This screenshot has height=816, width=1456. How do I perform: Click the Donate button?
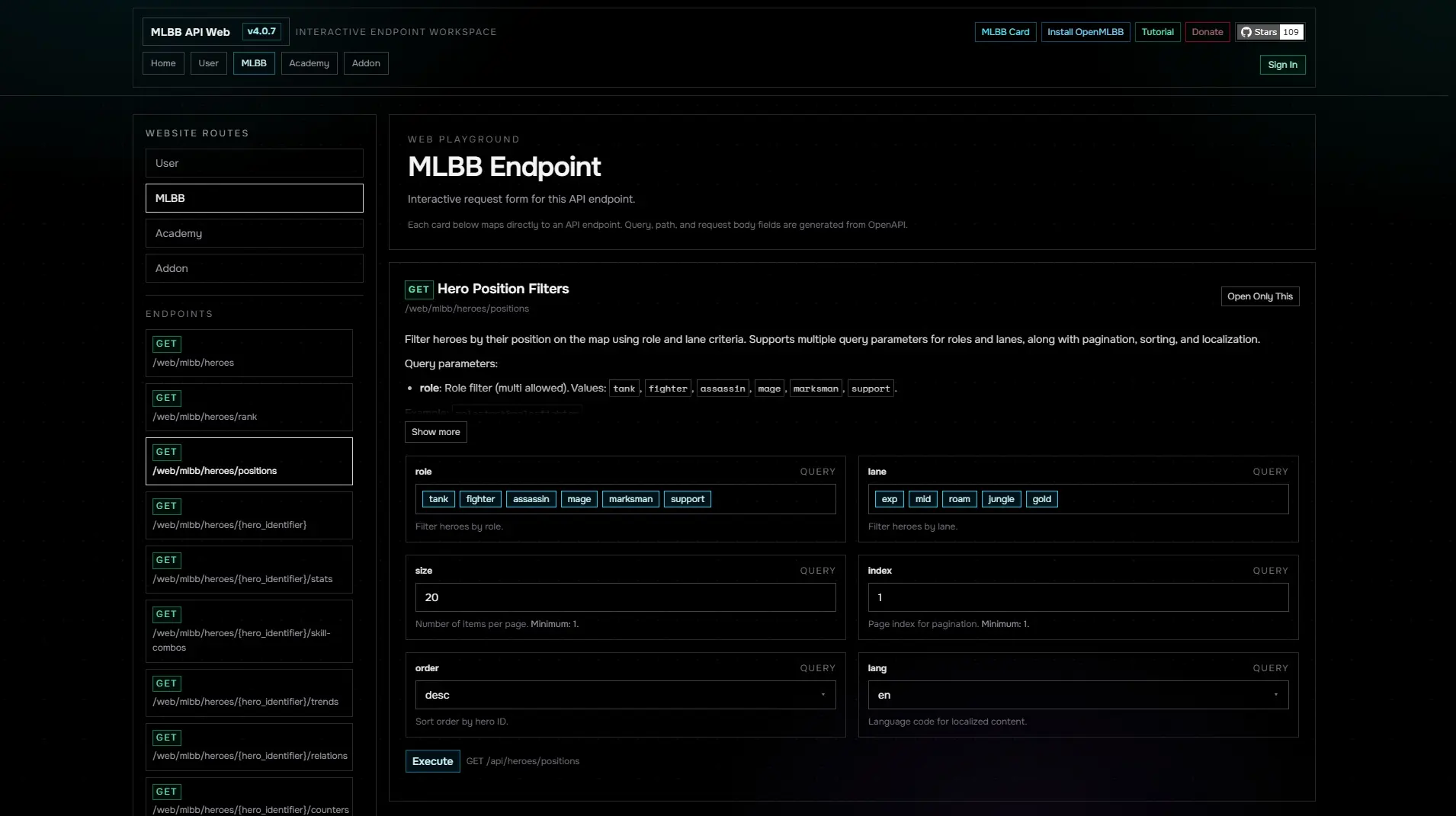1207,32
